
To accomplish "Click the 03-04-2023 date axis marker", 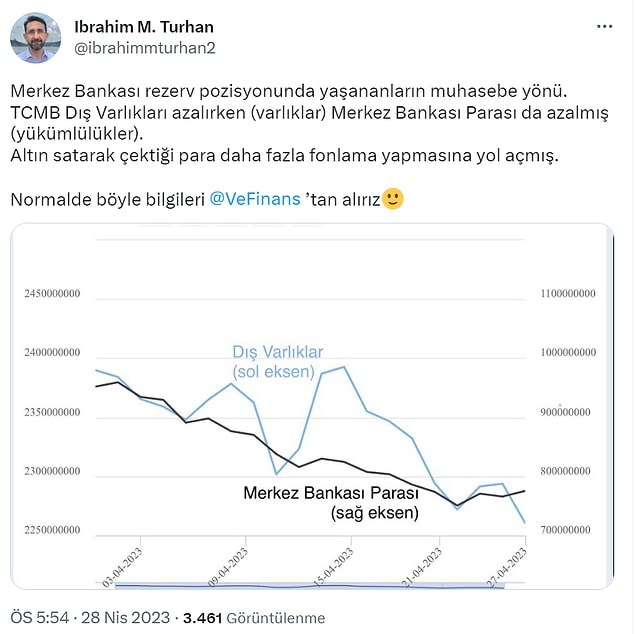I will [x=122, y=567].
